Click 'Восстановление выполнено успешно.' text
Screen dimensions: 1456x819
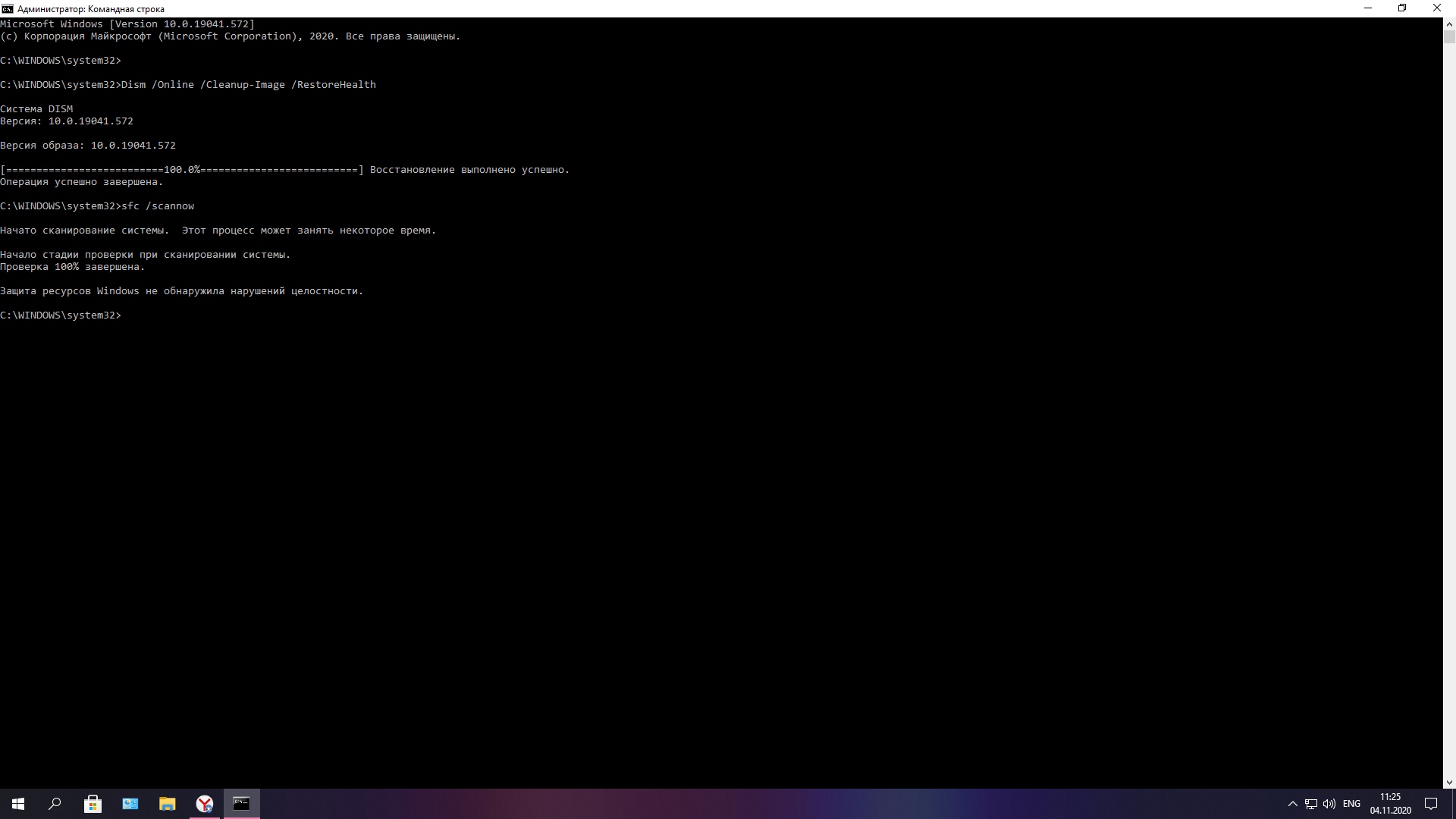(470, 170)
